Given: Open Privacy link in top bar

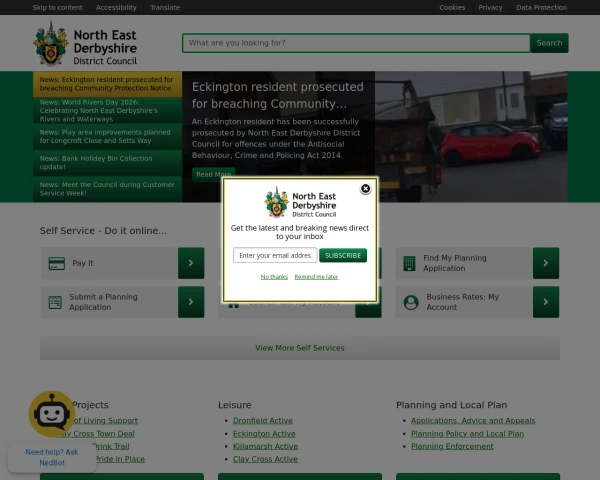Looking at the screenshot, I should (x=490, y=8).
